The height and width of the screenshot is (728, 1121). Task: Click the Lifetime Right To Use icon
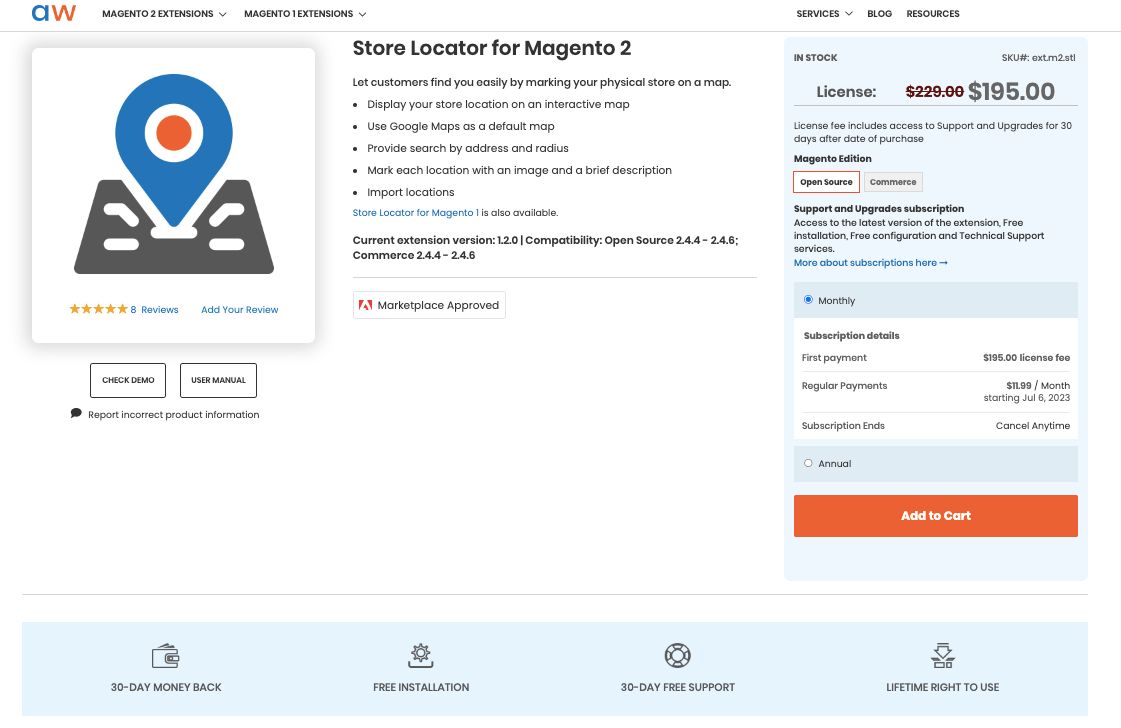943,655
